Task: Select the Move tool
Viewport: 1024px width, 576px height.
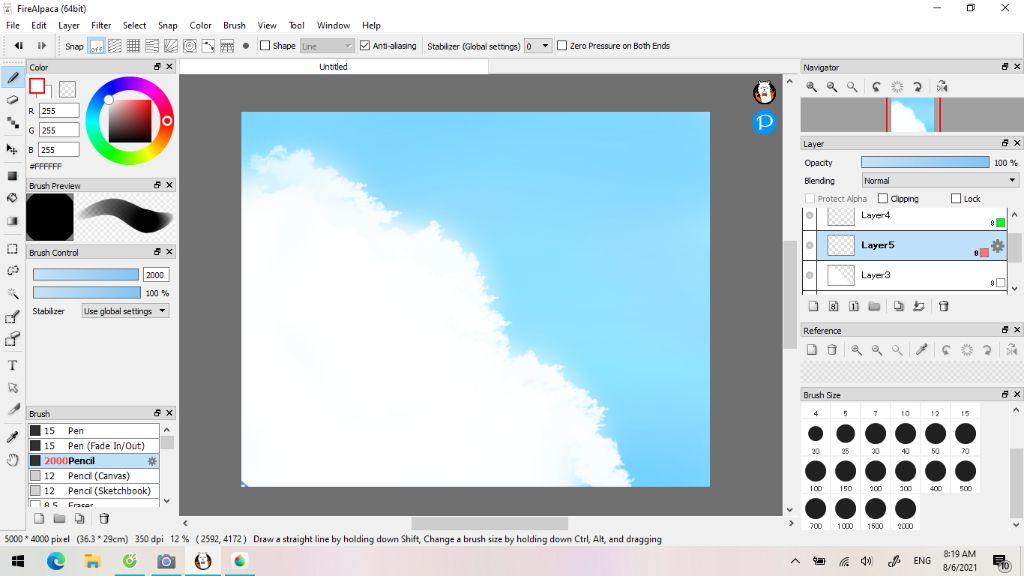Action: click(x=12, y=150)
